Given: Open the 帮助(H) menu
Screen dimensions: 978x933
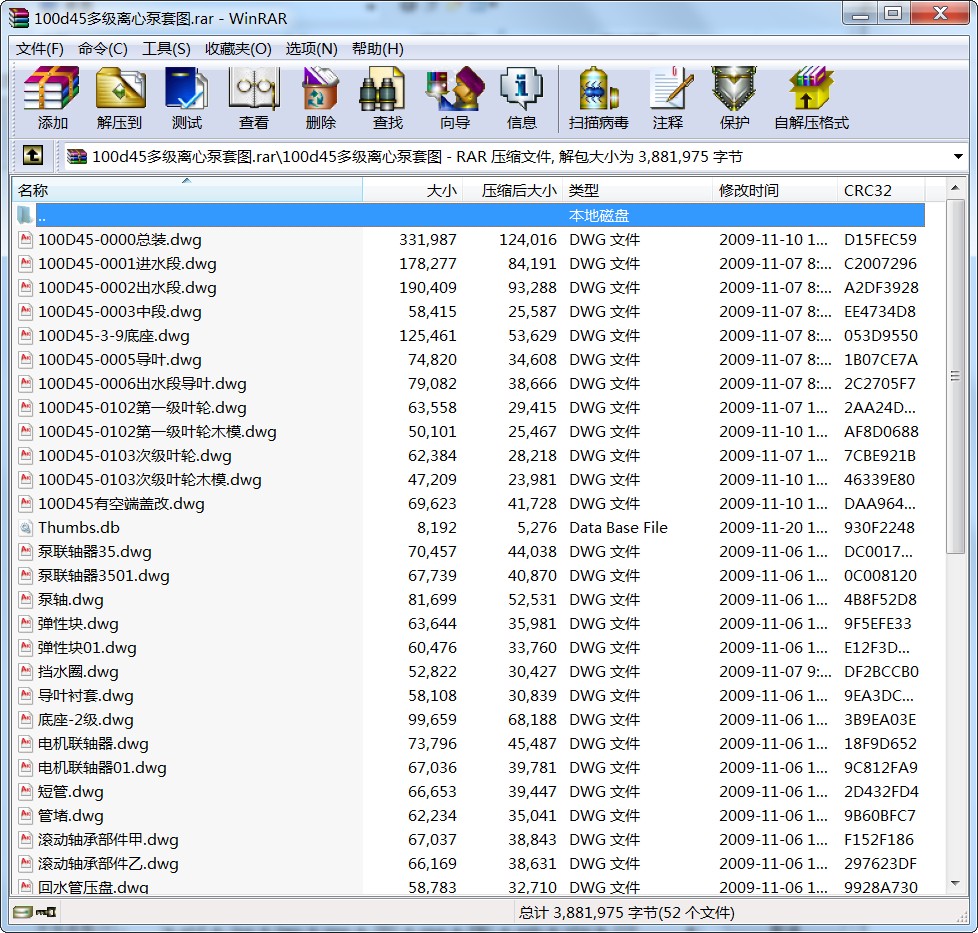Looking at the screenshot, I should (x=377, y=49).
